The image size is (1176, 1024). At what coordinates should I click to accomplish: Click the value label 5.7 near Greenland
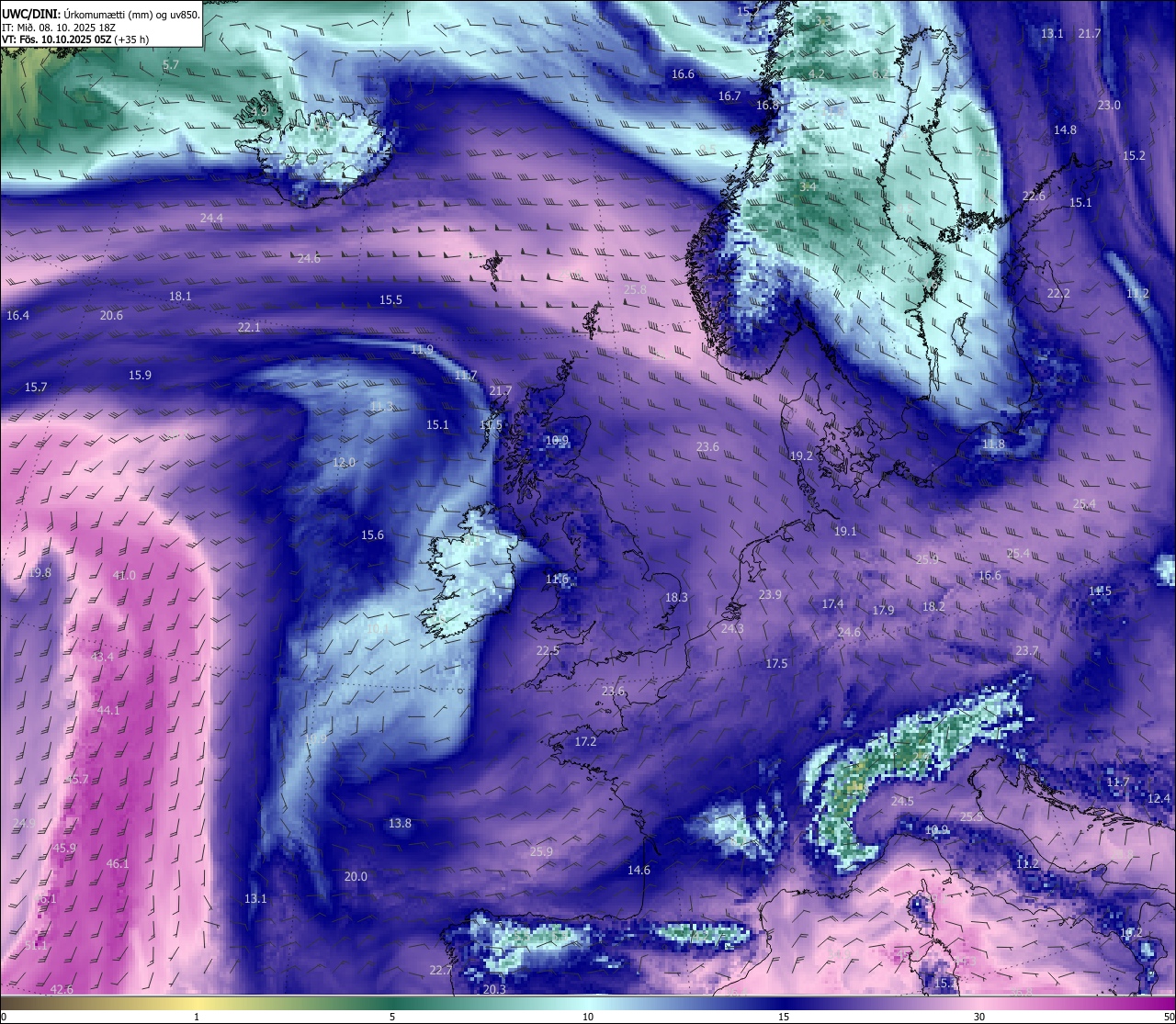[171, 64]
